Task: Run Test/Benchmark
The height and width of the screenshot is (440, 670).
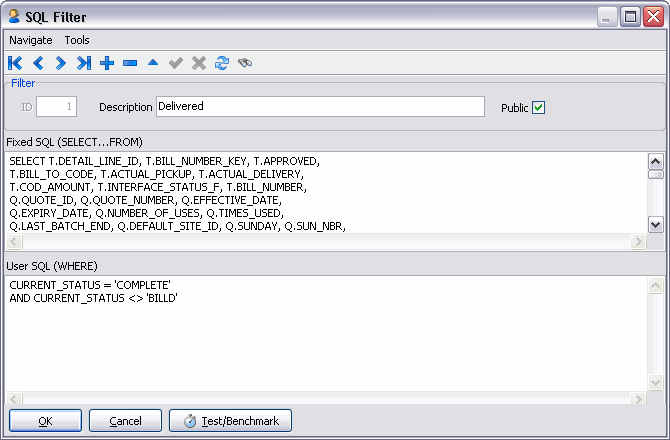Action: tap(230, 421)
